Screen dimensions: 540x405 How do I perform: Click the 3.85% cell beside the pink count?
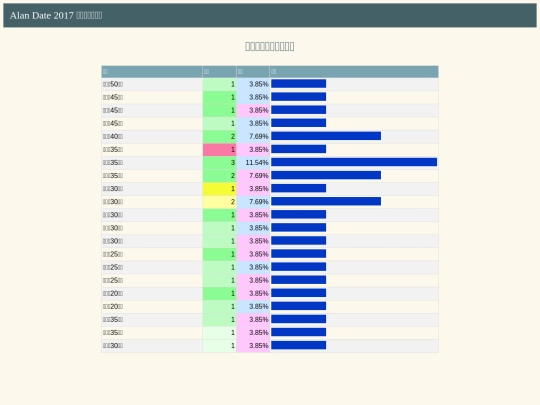(x=253, y=149)
